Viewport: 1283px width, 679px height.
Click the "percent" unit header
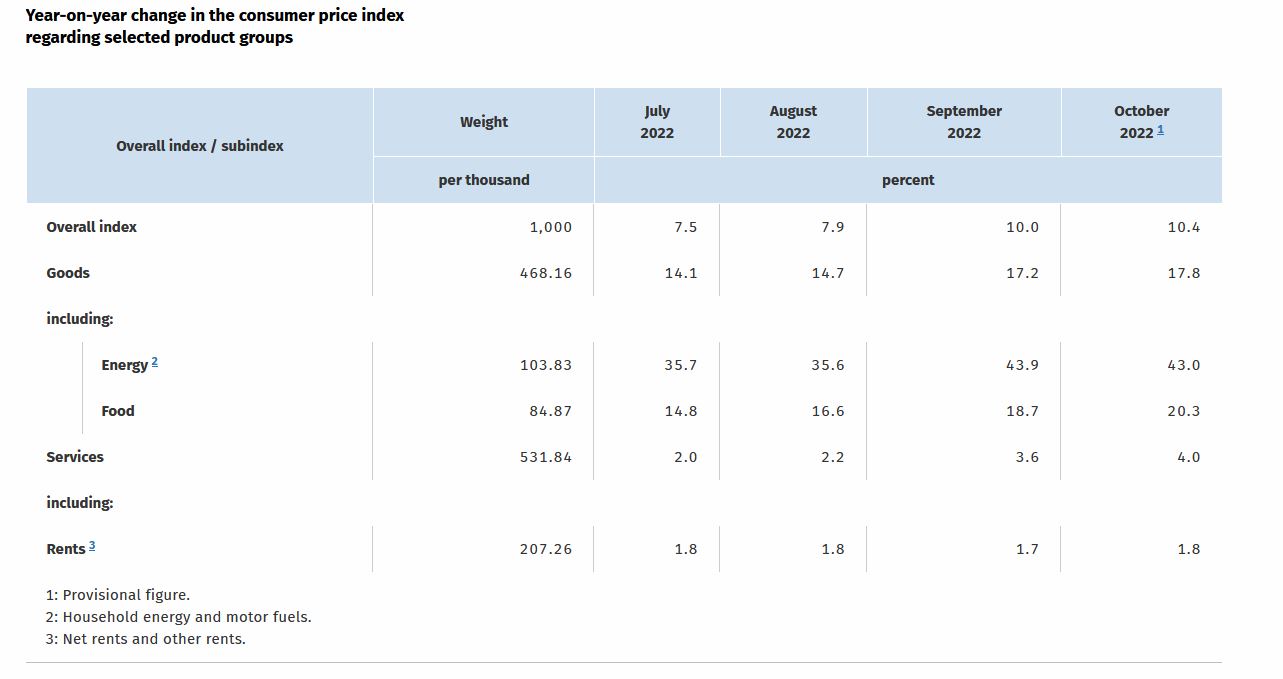[x=908, y=180]
